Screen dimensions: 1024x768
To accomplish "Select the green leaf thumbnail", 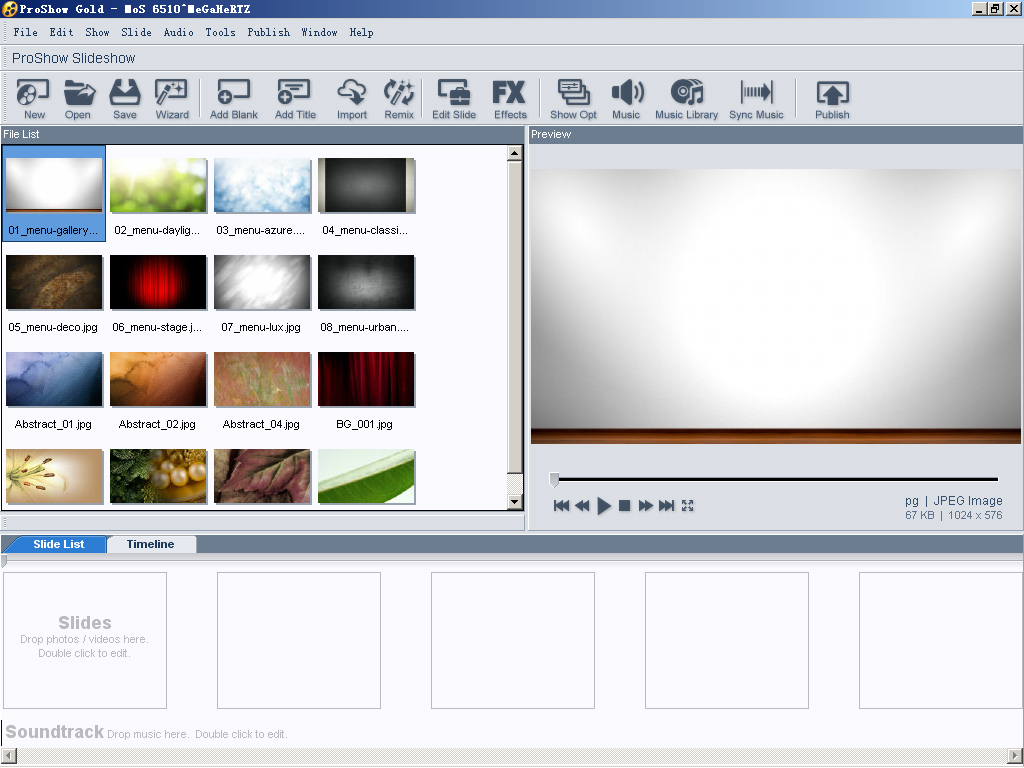I will [366, 476].
